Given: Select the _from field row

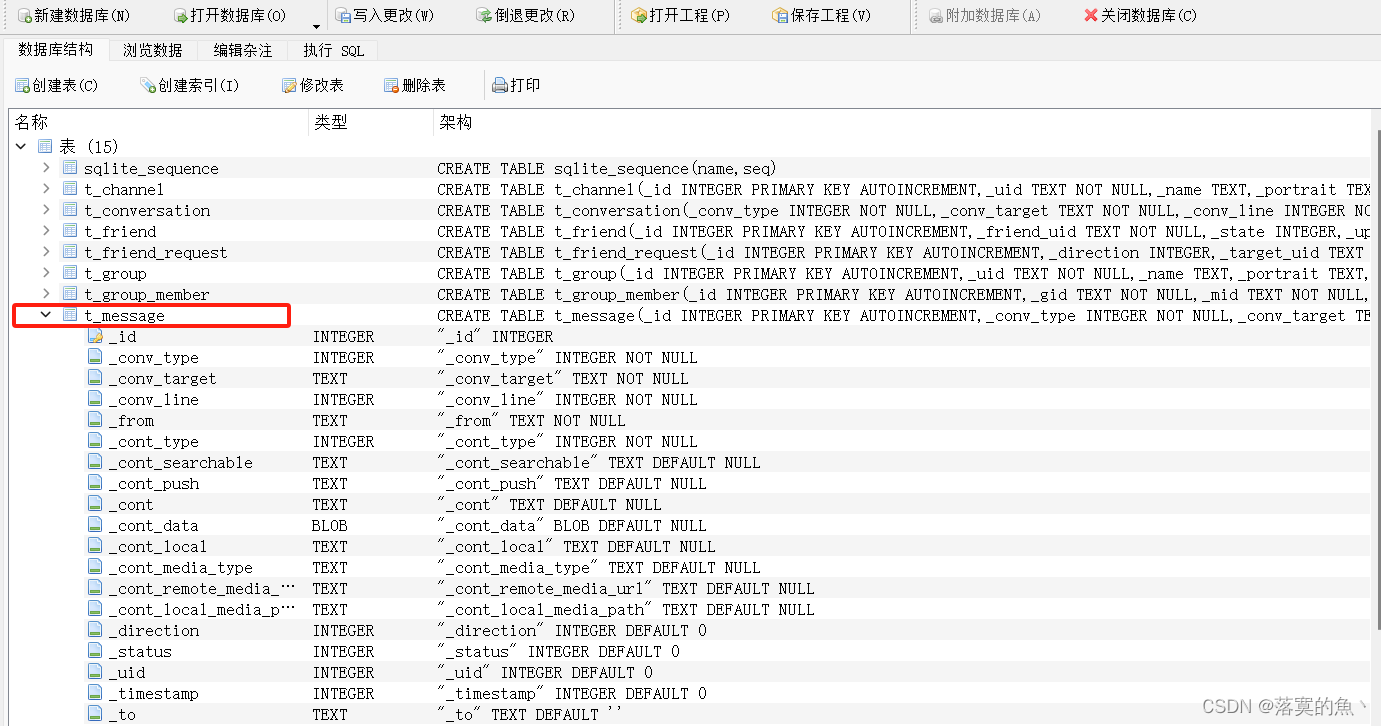Looking at the screenshot, I should pos(690,420).
